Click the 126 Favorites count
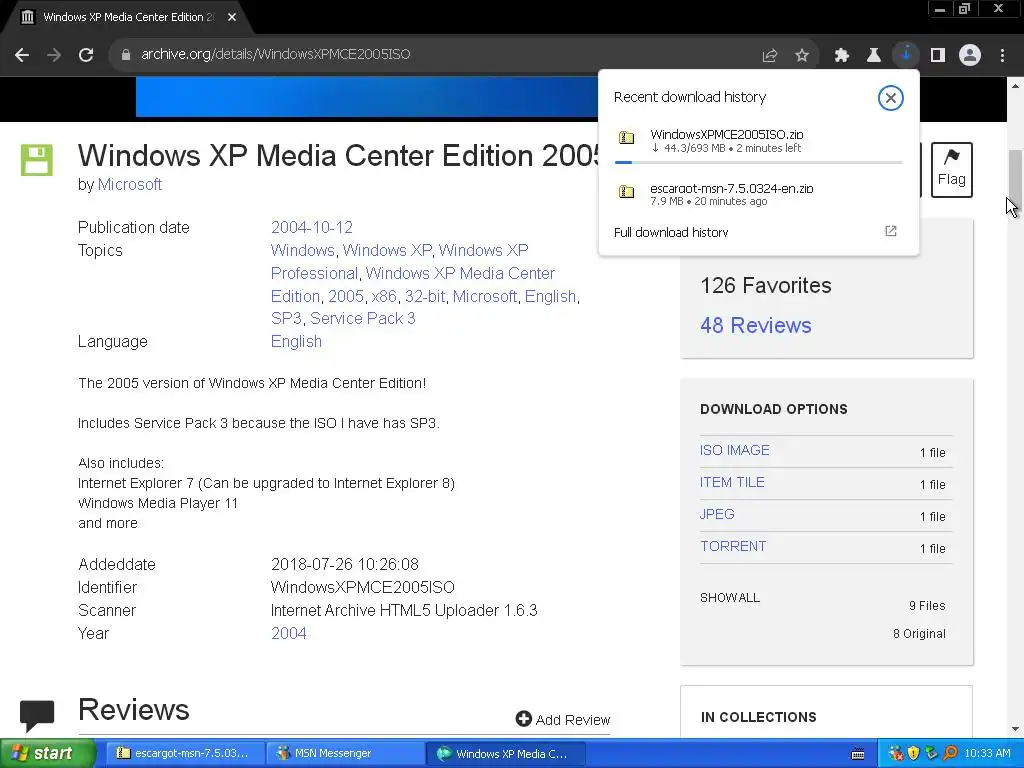 (765, 285)
